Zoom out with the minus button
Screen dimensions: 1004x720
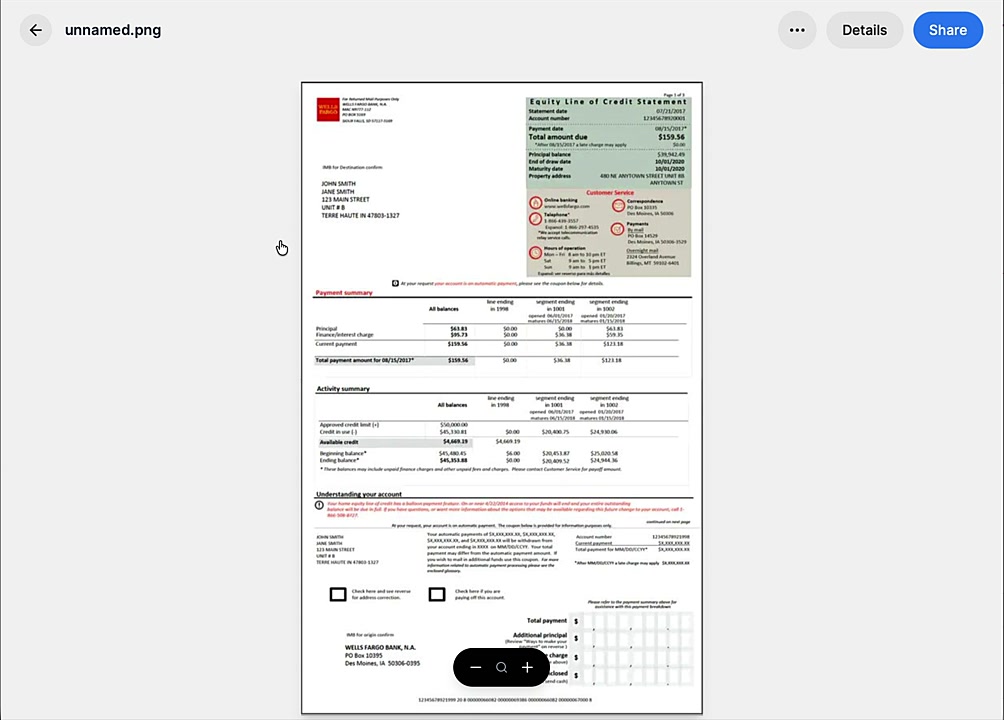[x=476, y=667]
